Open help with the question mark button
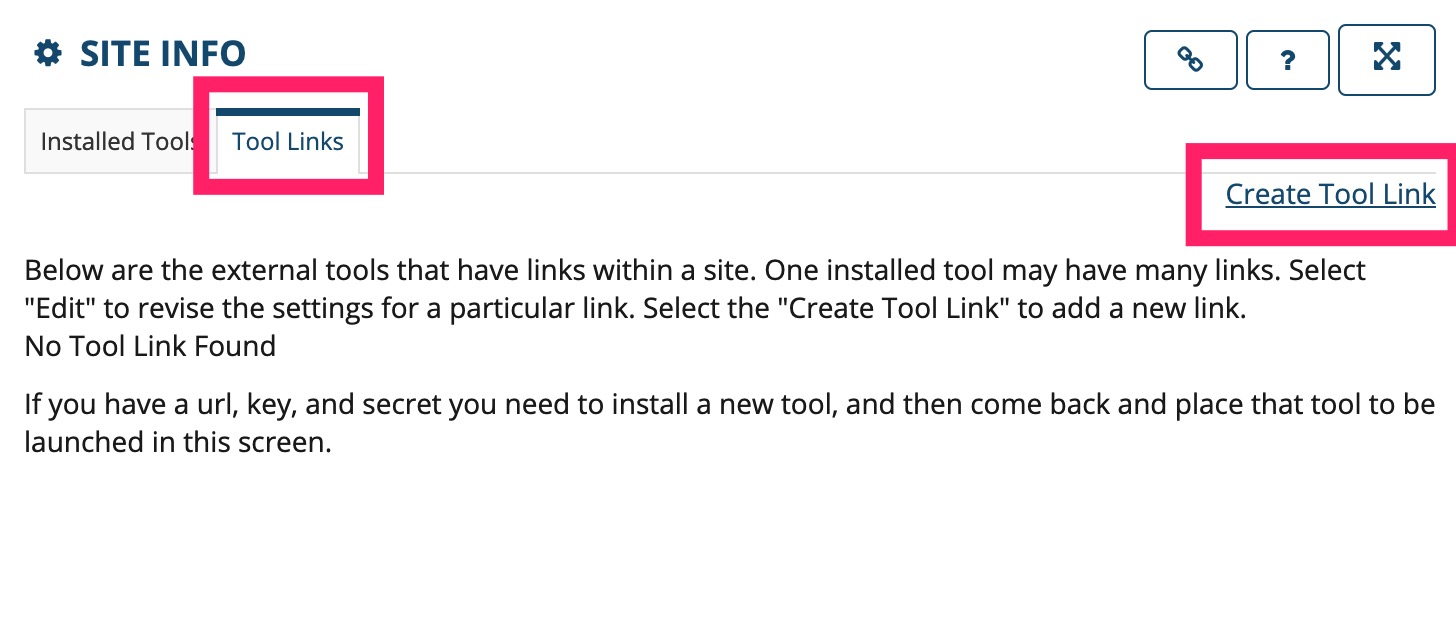The width and height of the screenshot is (1456, 620). click(x=1288, y=60)
